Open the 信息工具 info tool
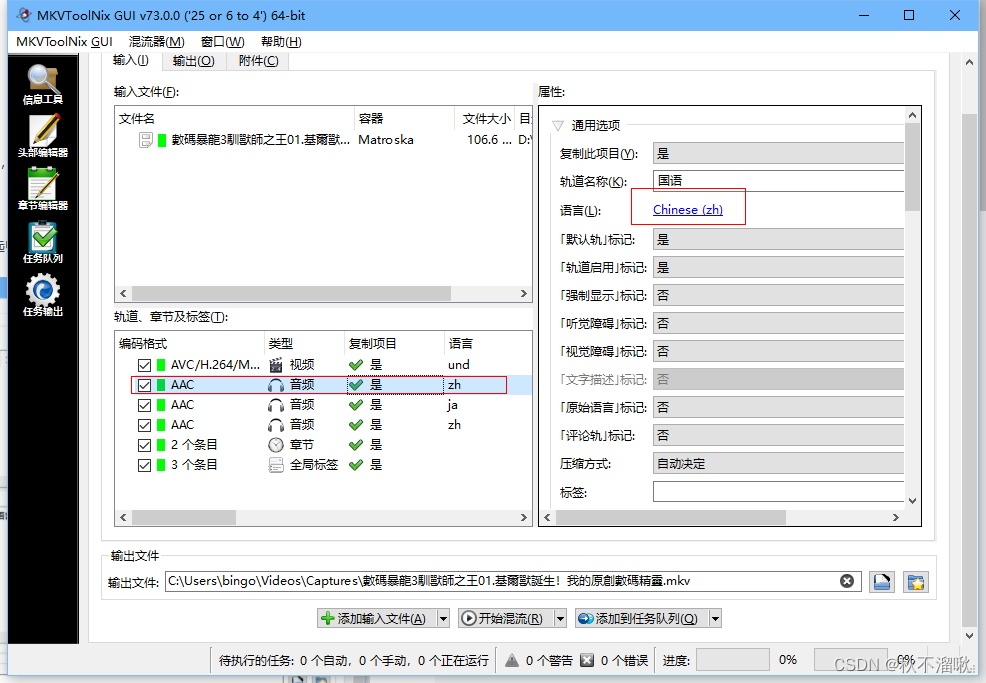Screen dimensions: 986x683 pyautogui.click(x=43, y=84)
